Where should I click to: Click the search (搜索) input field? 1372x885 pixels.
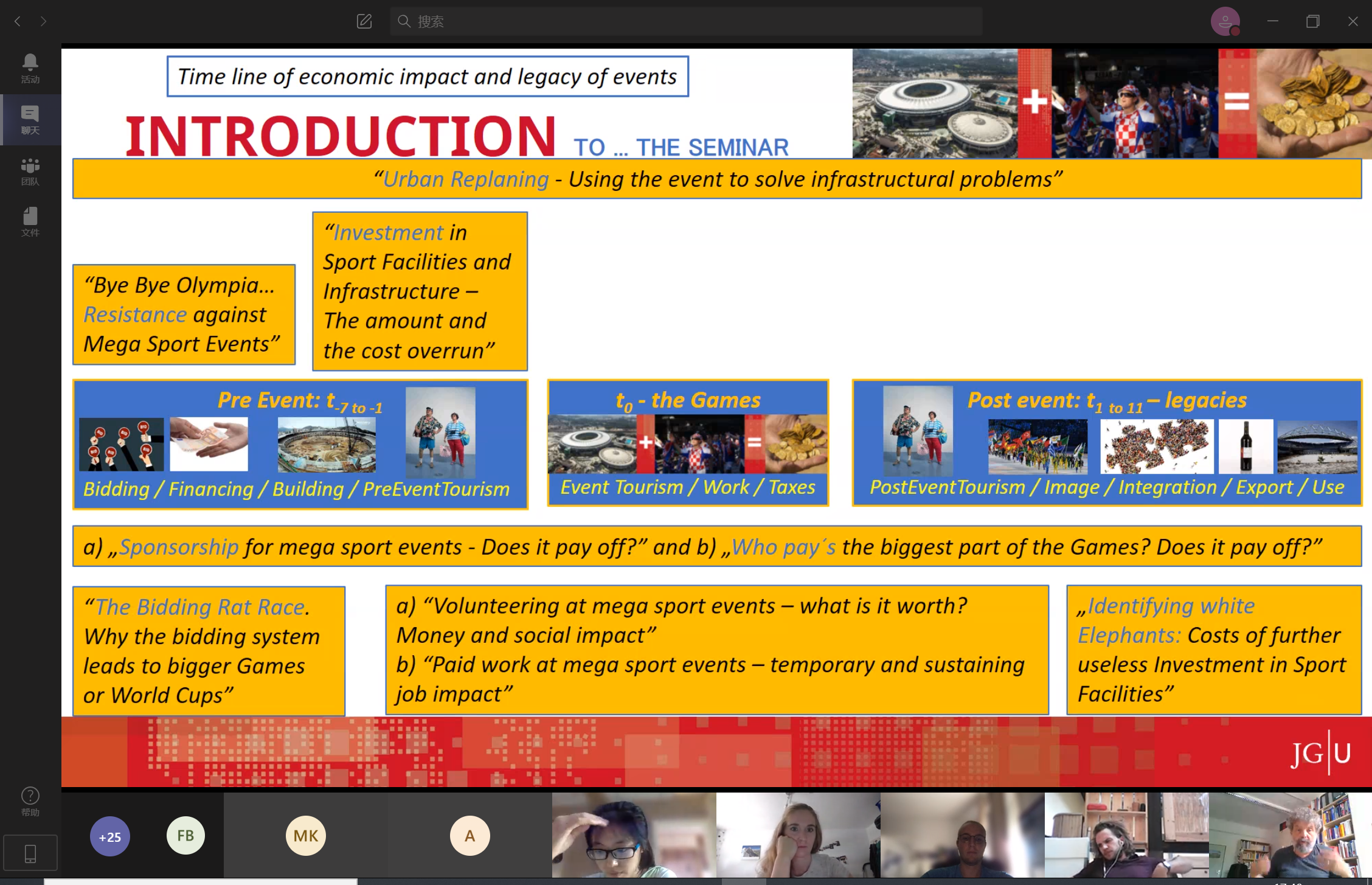click(x=686, y=21)
